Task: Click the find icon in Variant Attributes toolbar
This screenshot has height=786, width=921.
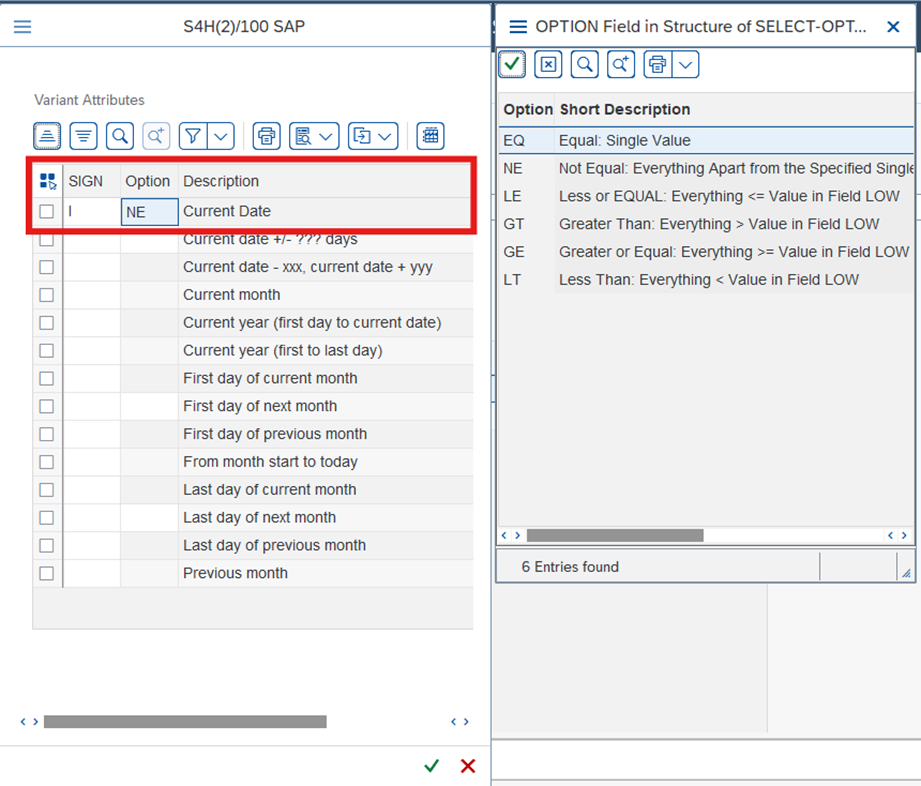Action: coord(120,136)
